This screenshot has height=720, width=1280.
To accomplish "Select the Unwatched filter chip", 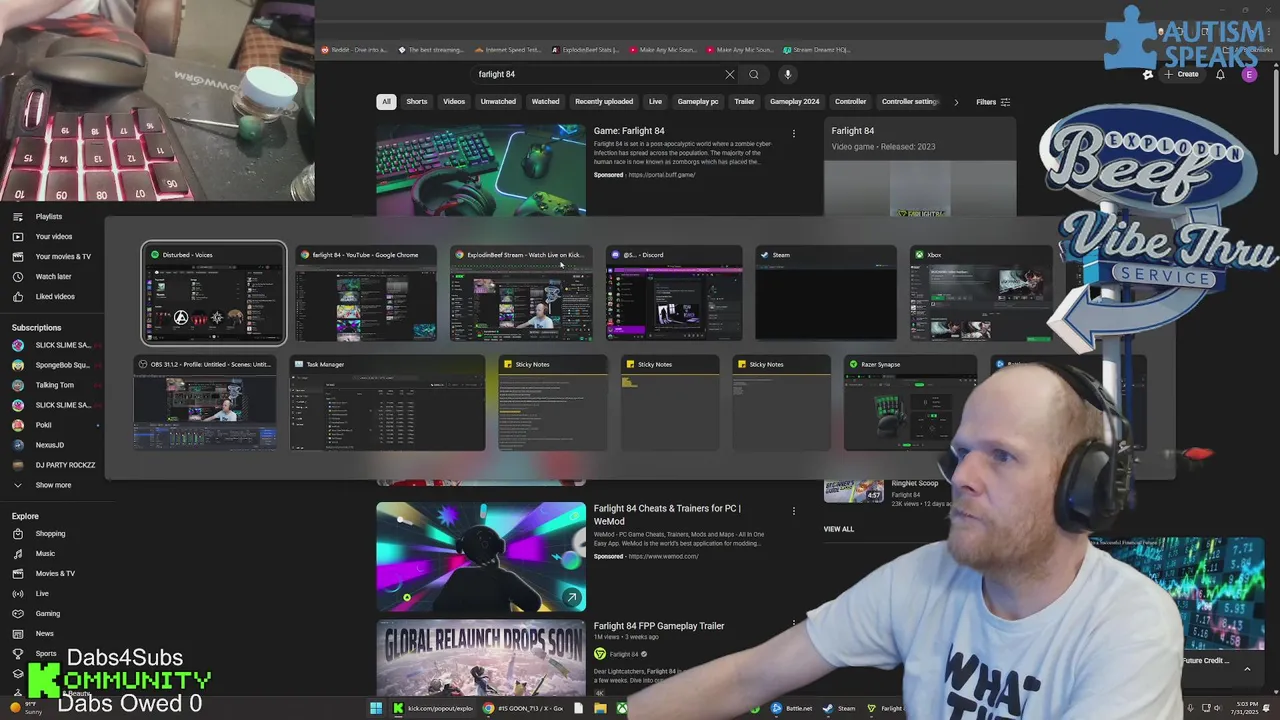I will (498, 102).
